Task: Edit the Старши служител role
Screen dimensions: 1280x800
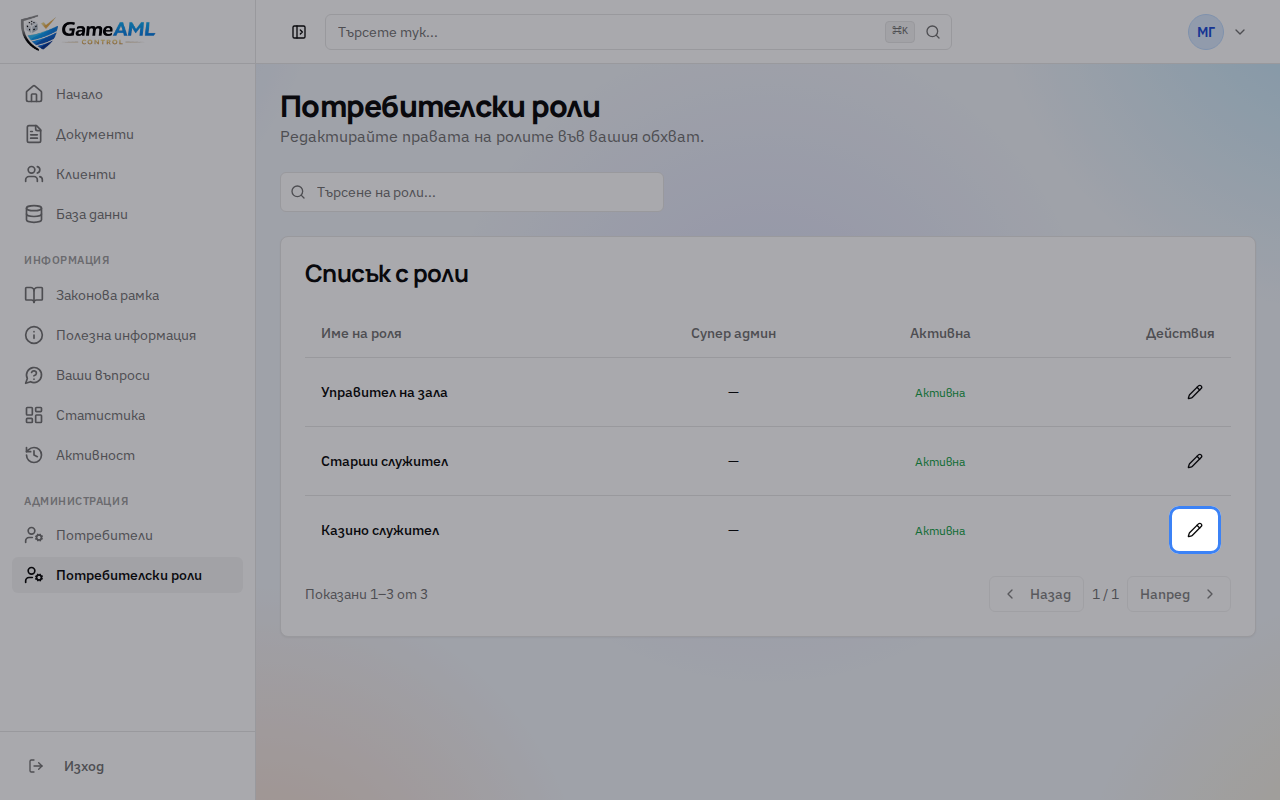Action: click(x=1194, y=461)
